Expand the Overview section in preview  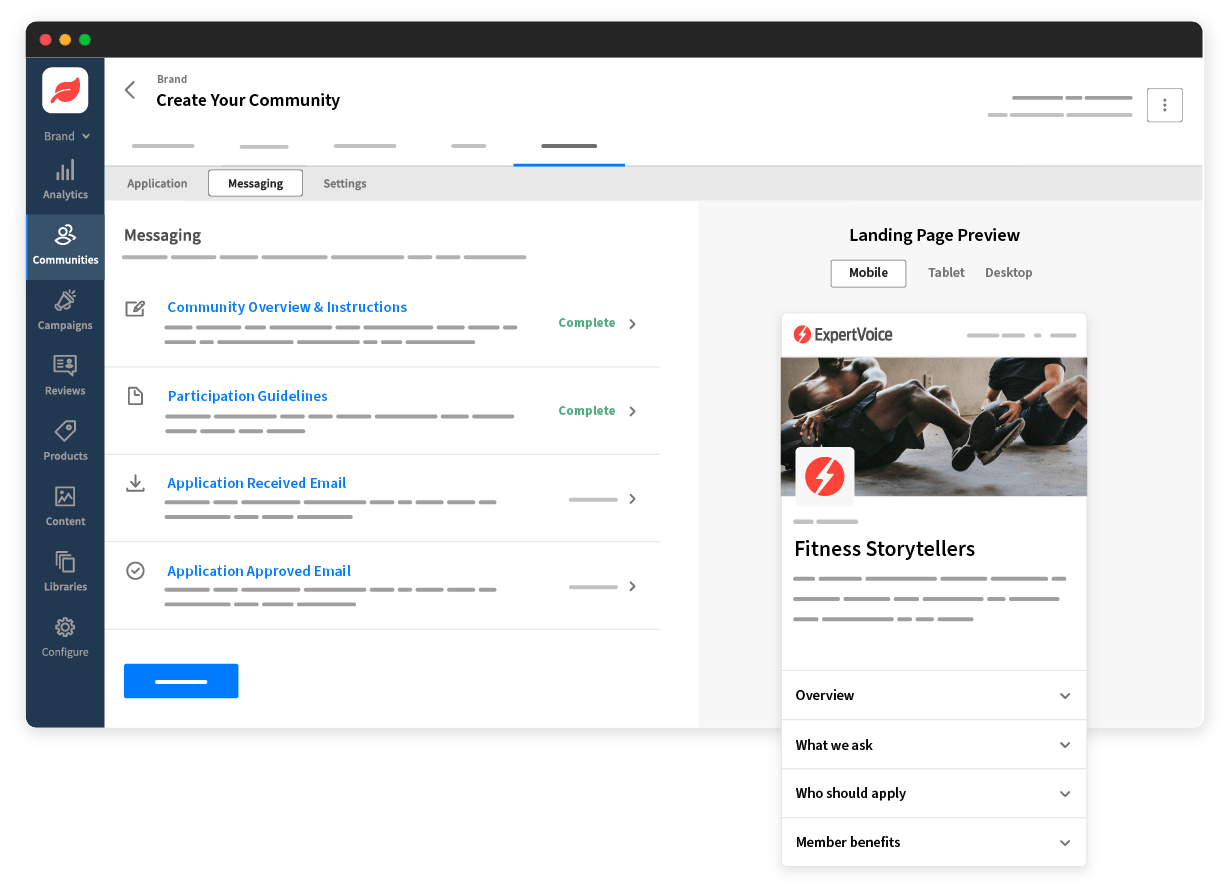pos(933,694)
